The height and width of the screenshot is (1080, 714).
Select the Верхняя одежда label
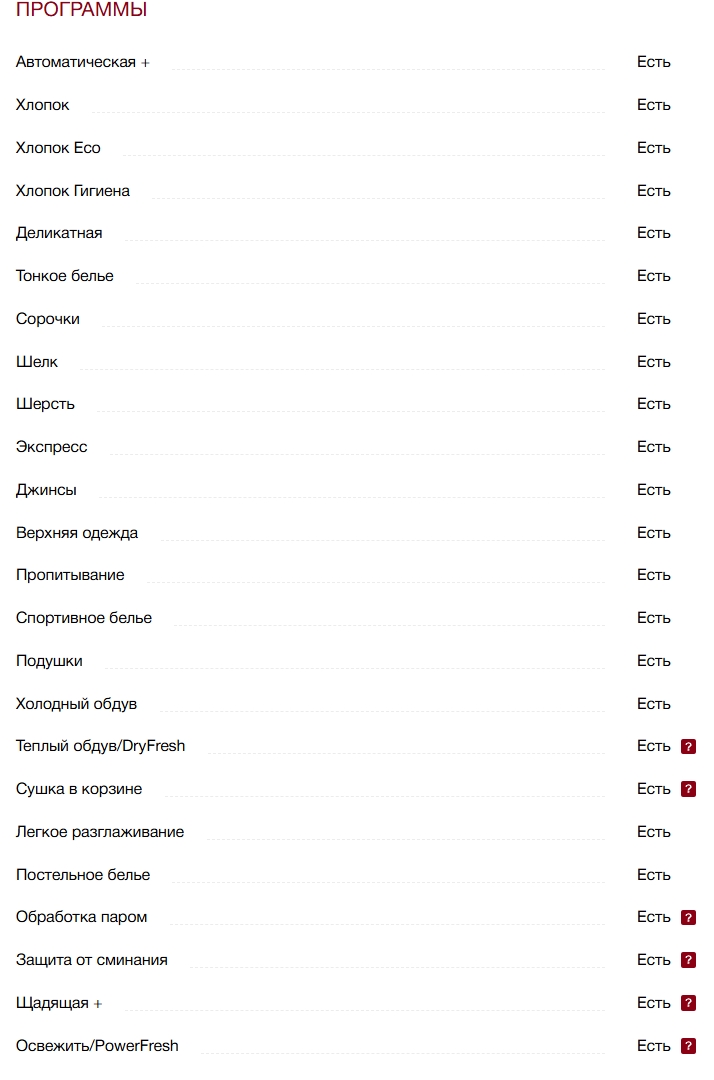[77, 533]
